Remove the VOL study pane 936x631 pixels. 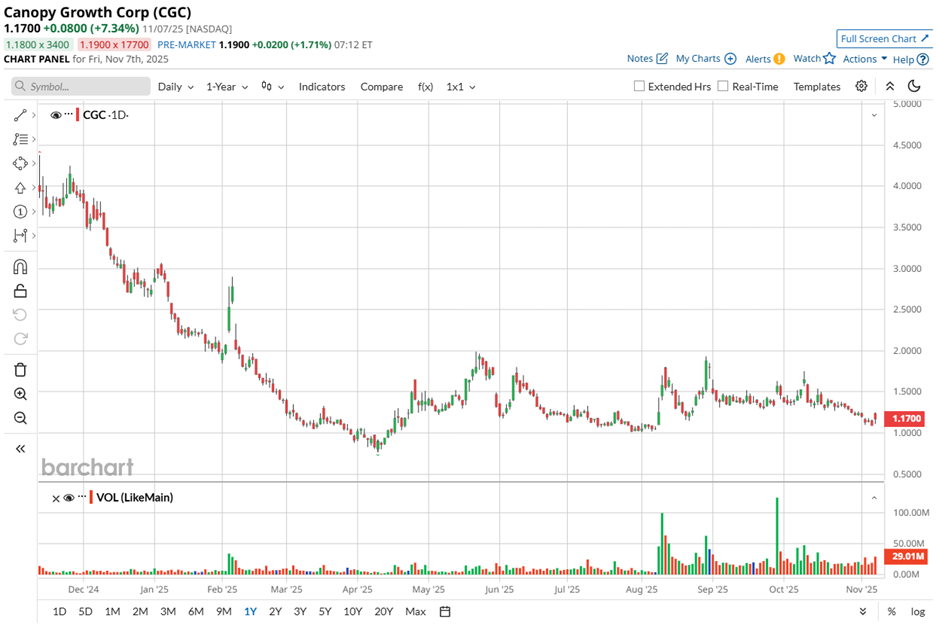pos(56,498)
